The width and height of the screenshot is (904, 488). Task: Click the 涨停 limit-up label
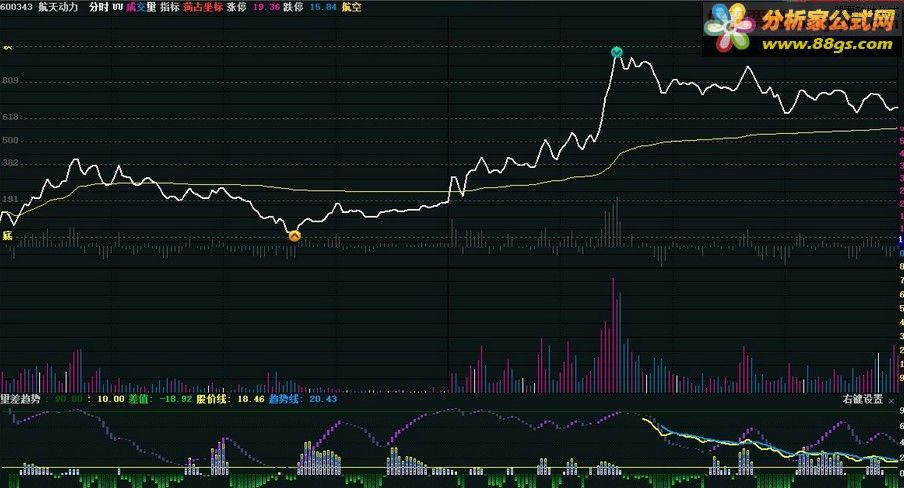(236, 7)
